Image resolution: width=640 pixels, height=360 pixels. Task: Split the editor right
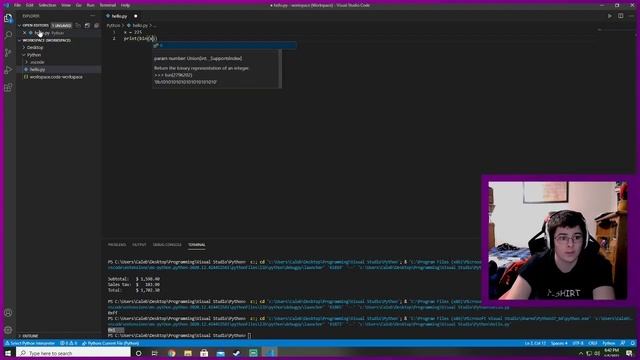pyautogui.click(x=620, y=16)
